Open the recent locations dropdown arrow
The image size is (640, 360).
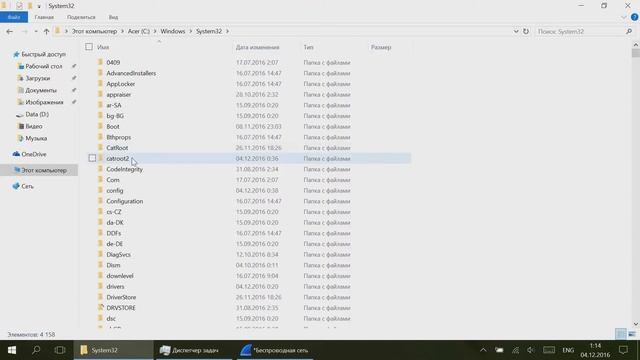[x=36, y=31]
